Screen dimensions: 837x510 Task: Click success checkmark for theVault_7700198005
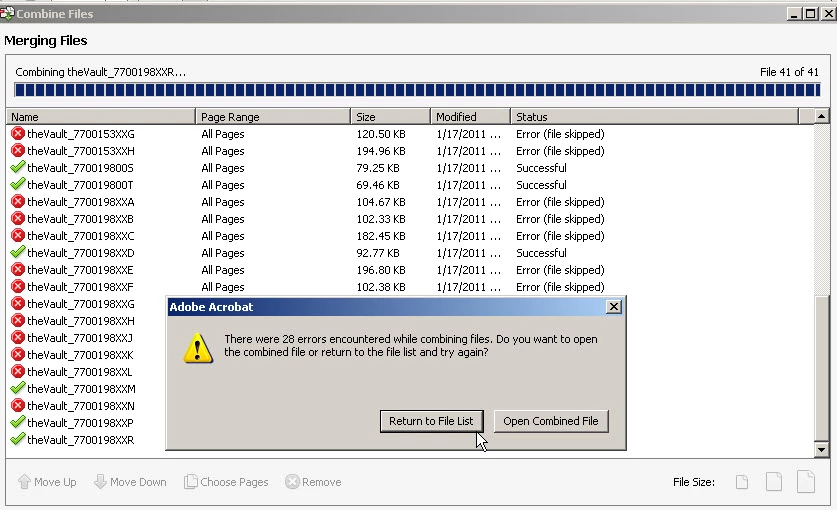18,167
